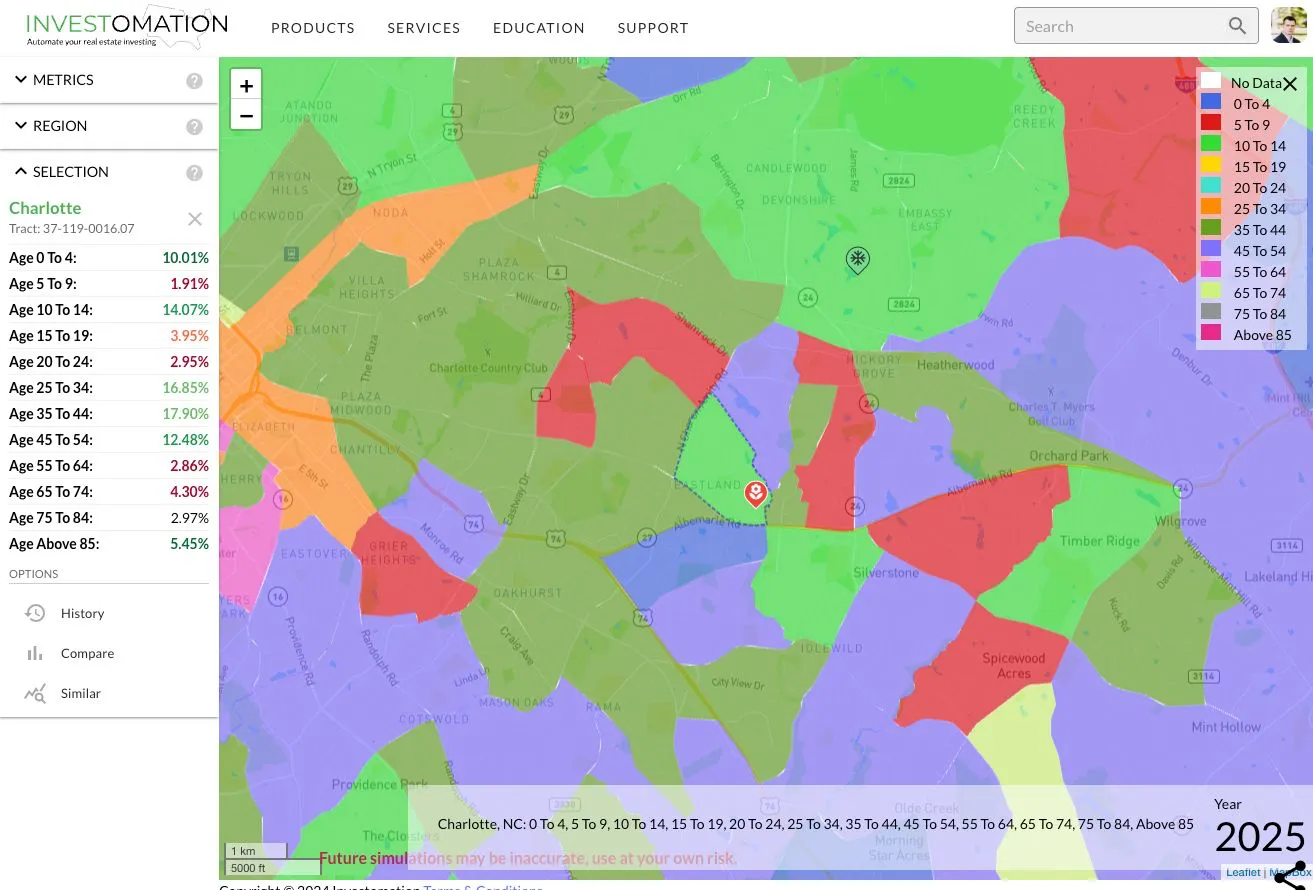Click the 15 To 19 legend swatch
This screenshot has height=890, width=1313.
click(x=1211, y=165)
